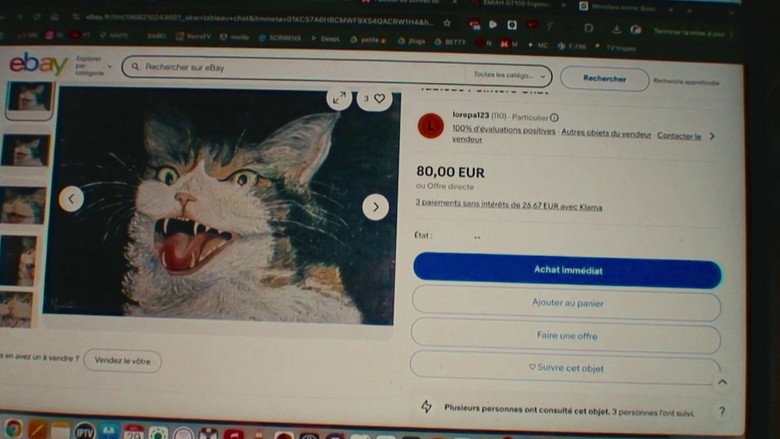Click the heart favorite icon showing 3

coord(374,99)
